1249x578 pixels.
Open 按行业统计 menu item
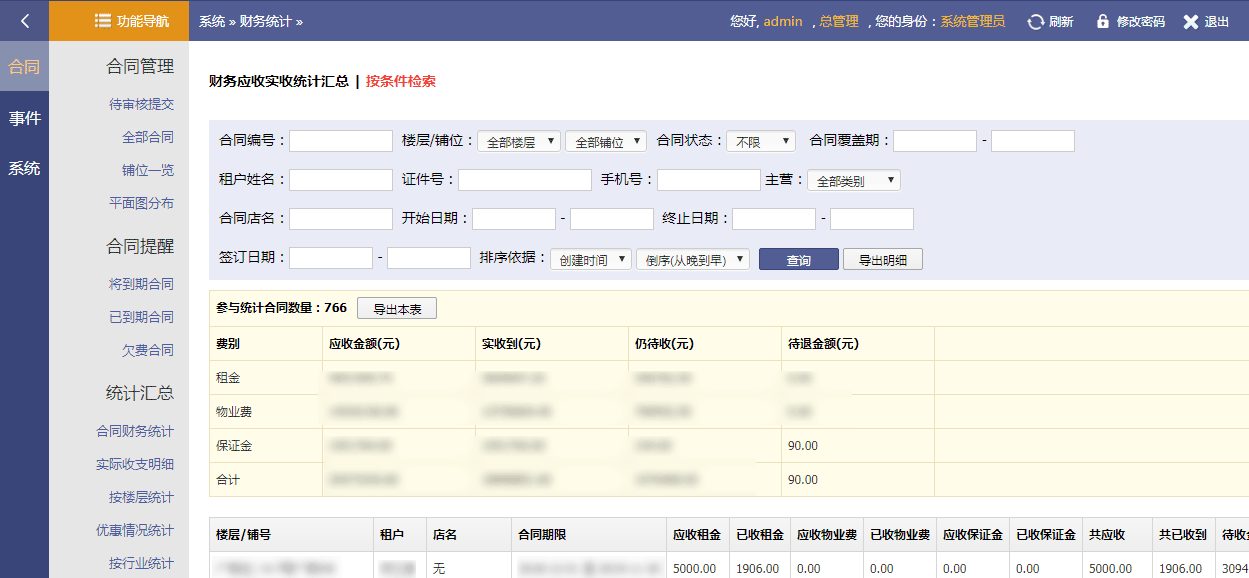[x=141, y=563]
